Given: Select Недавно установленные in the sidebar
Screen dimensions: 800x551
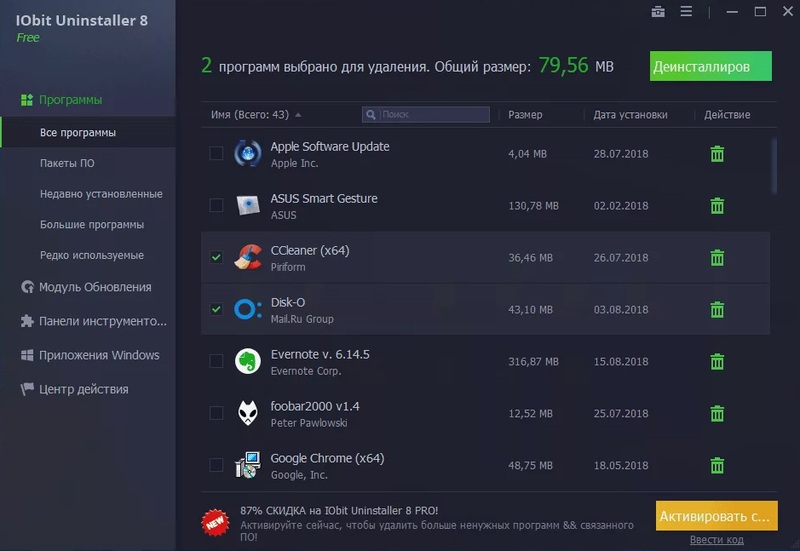Looking at the screenshot, I should (x=101, y=194).
